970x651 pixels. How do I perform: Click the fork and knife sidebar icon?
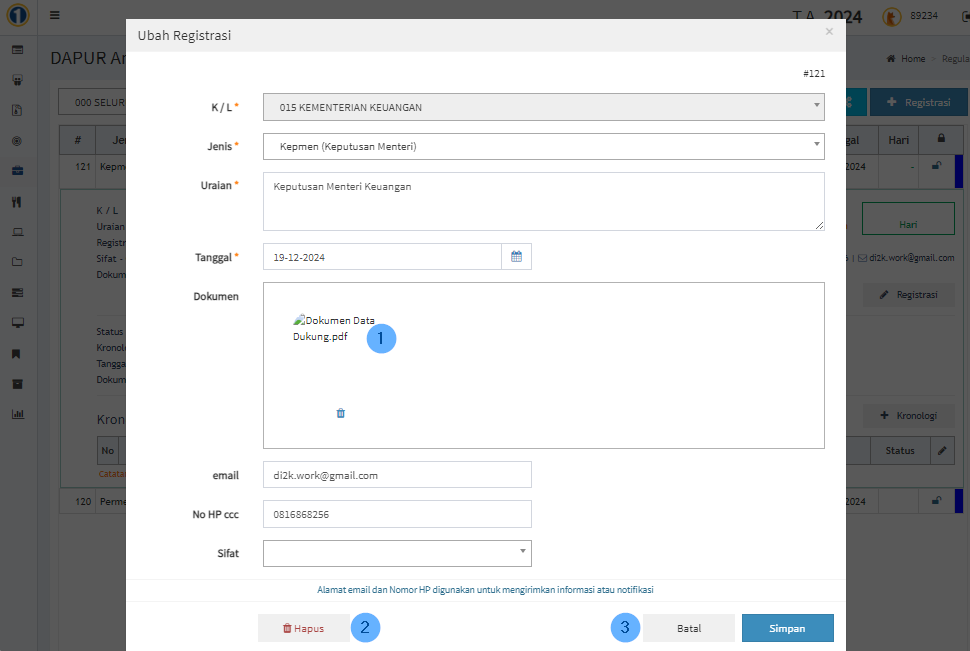17,202
